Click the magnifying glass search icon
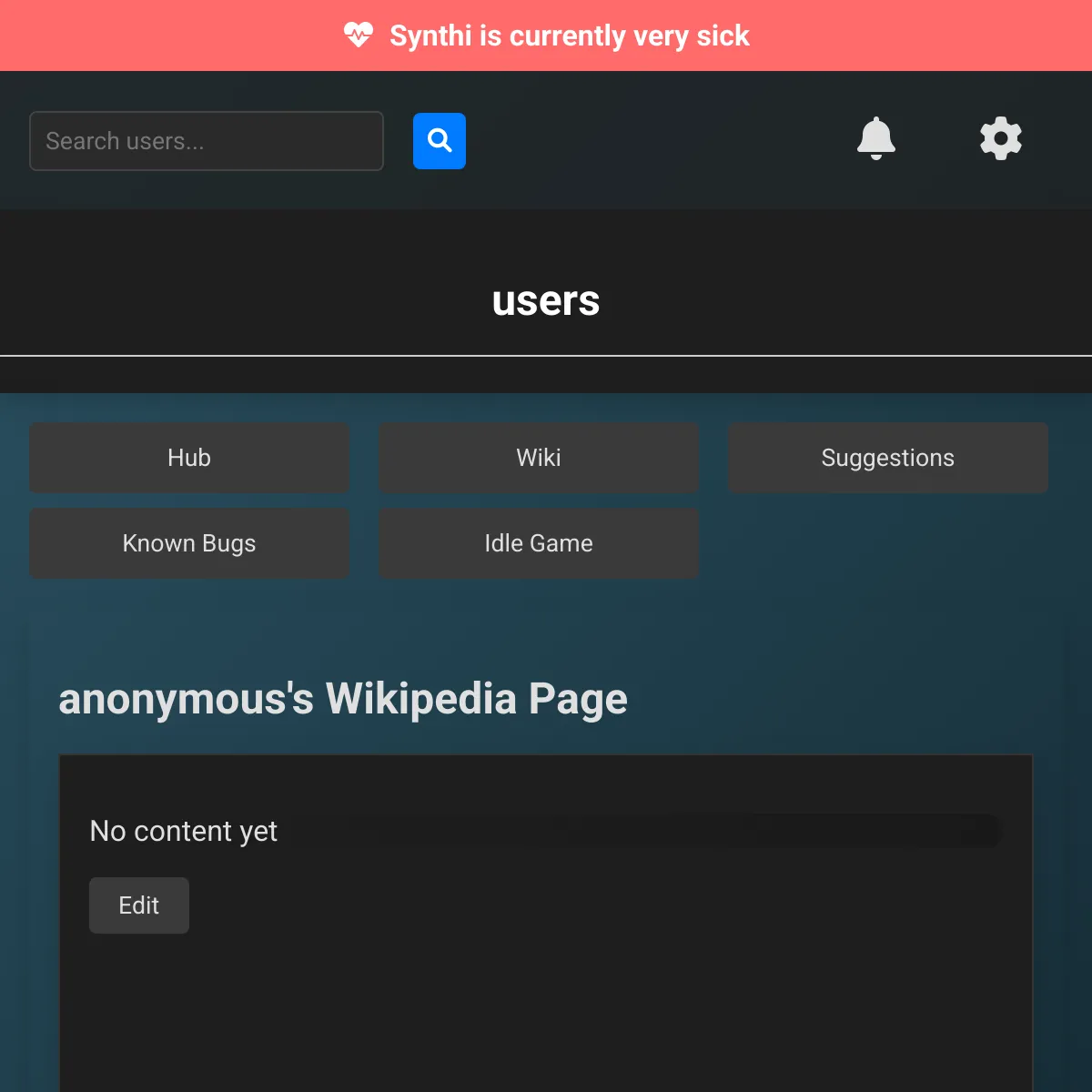The height and width of the screenshot is (1092, 1092). click(x=440, y=140)
